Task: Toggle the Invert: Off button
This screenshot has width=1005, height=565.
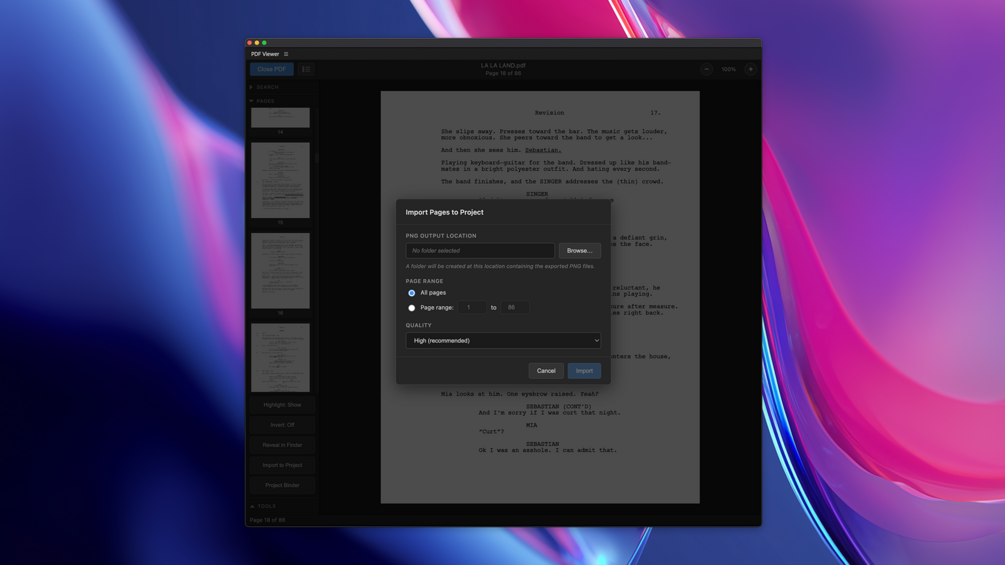Action: [282, 425]
